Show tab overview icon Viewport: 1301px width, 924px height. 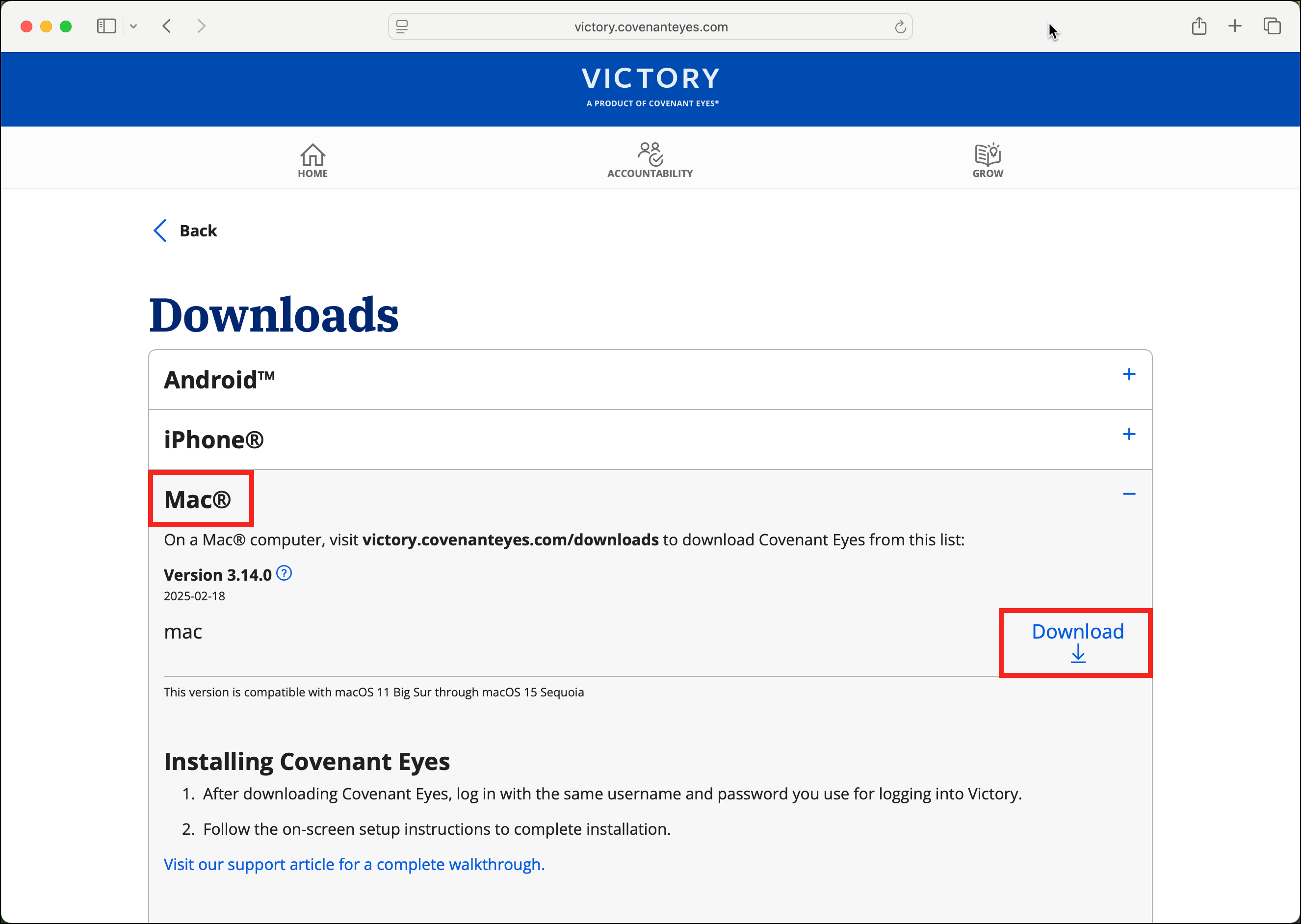coord(1272,26)
